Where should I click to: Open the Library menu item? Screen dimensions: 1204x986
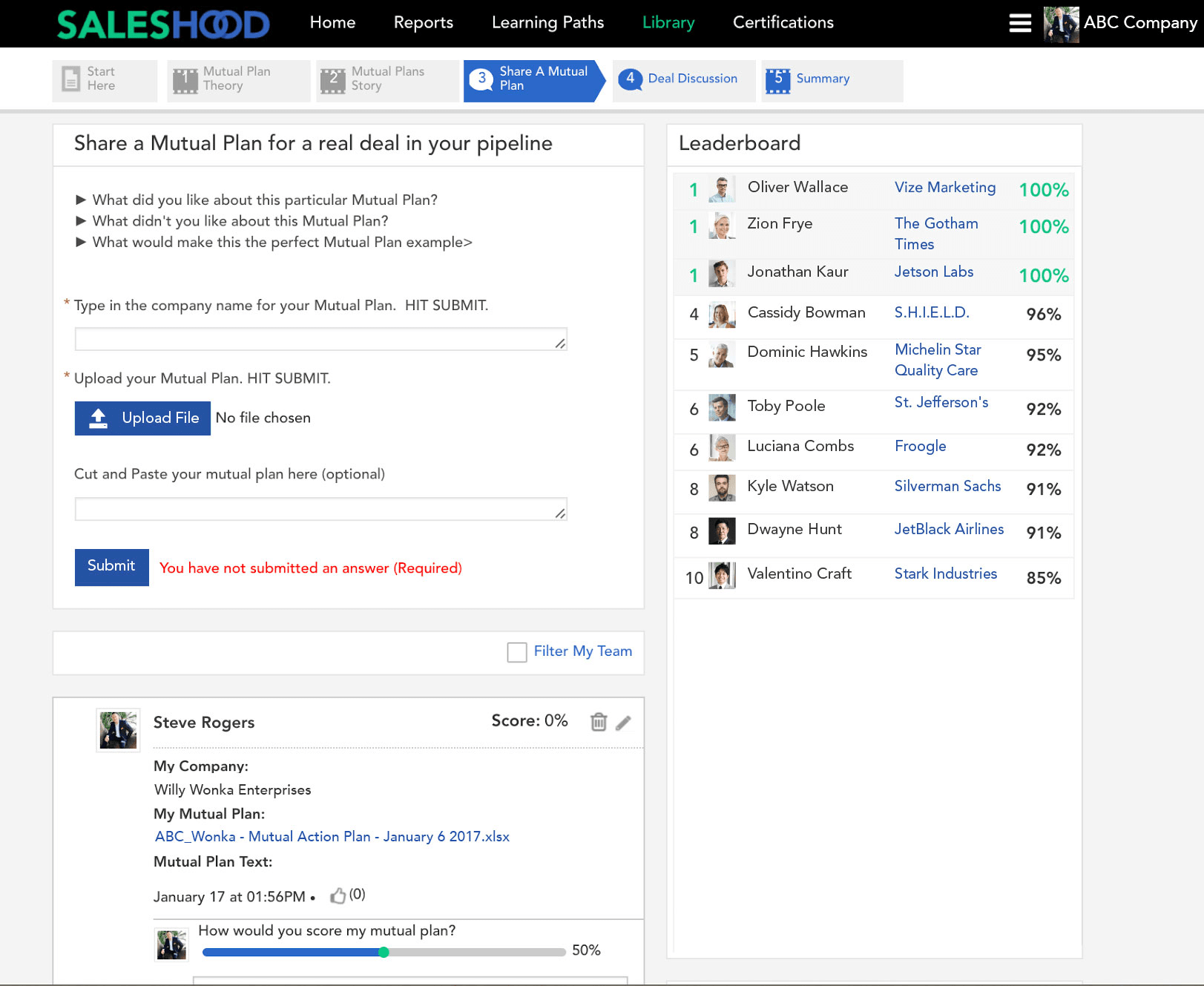click(x=668, y=23)
